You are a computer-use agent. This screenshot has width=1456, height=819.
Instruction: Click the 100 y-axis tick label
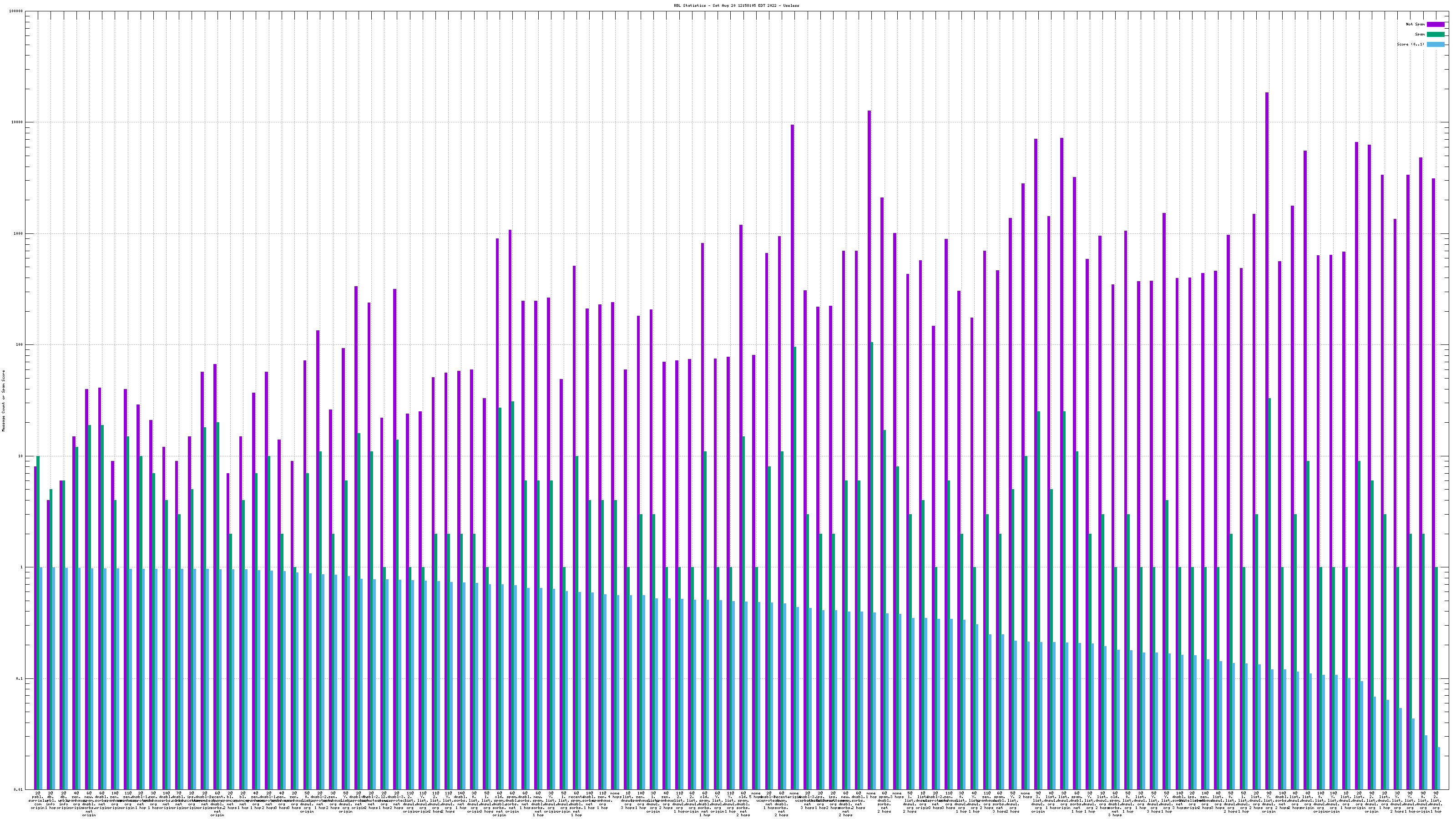pyautogui.click(x=19, y=345)
